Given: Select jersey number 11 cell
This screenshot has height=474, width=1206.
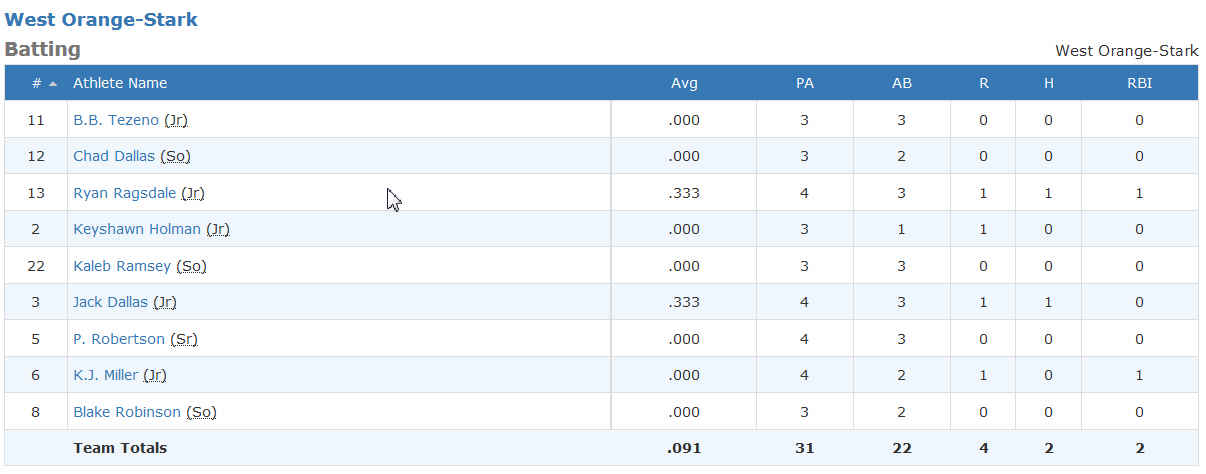Looking at the screenshot, I should tap(36, 120).
